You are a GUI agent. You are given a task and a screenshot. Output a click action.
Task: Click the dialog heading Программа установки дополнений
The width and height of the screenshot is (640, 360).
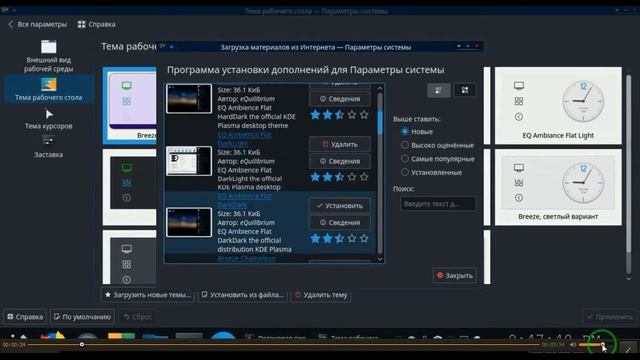tap(305, 70)
